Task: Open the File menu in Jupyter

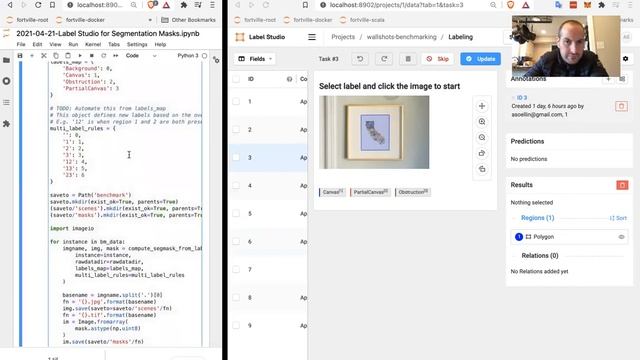Action: coord(21,44)
